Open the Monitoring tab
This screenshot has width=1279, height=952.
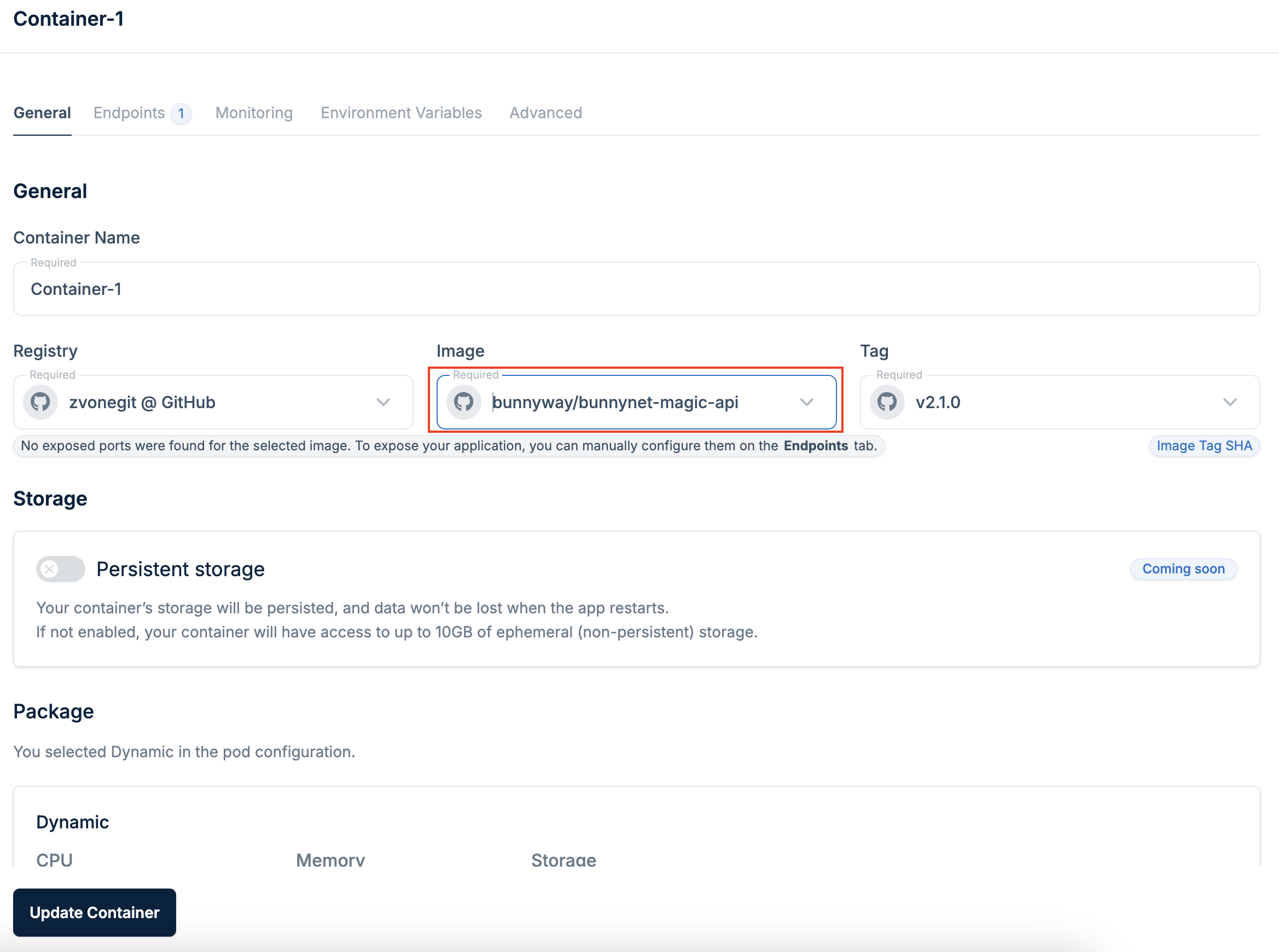coord(254,113)
